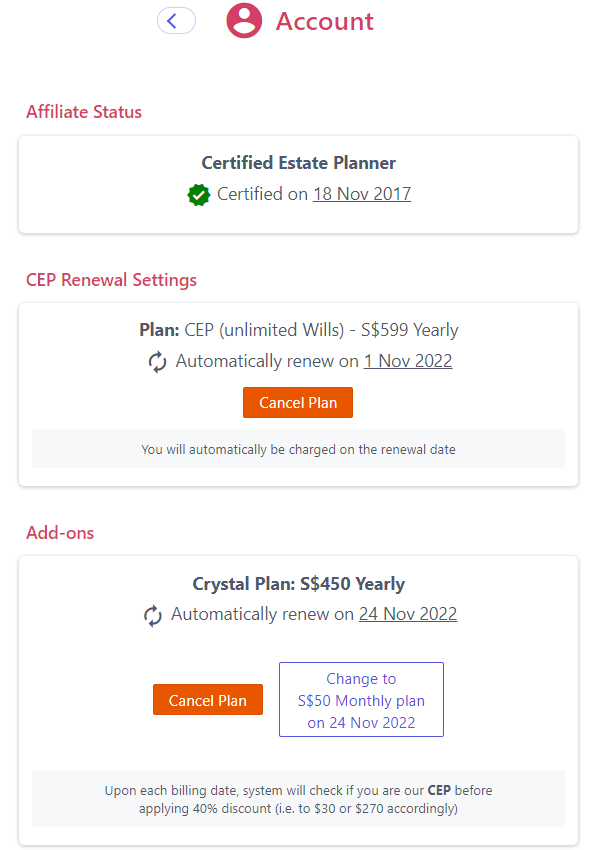This screenshot has width=601, height=850.
Task: Click the green certified badge icon
Action: (199, 194)
